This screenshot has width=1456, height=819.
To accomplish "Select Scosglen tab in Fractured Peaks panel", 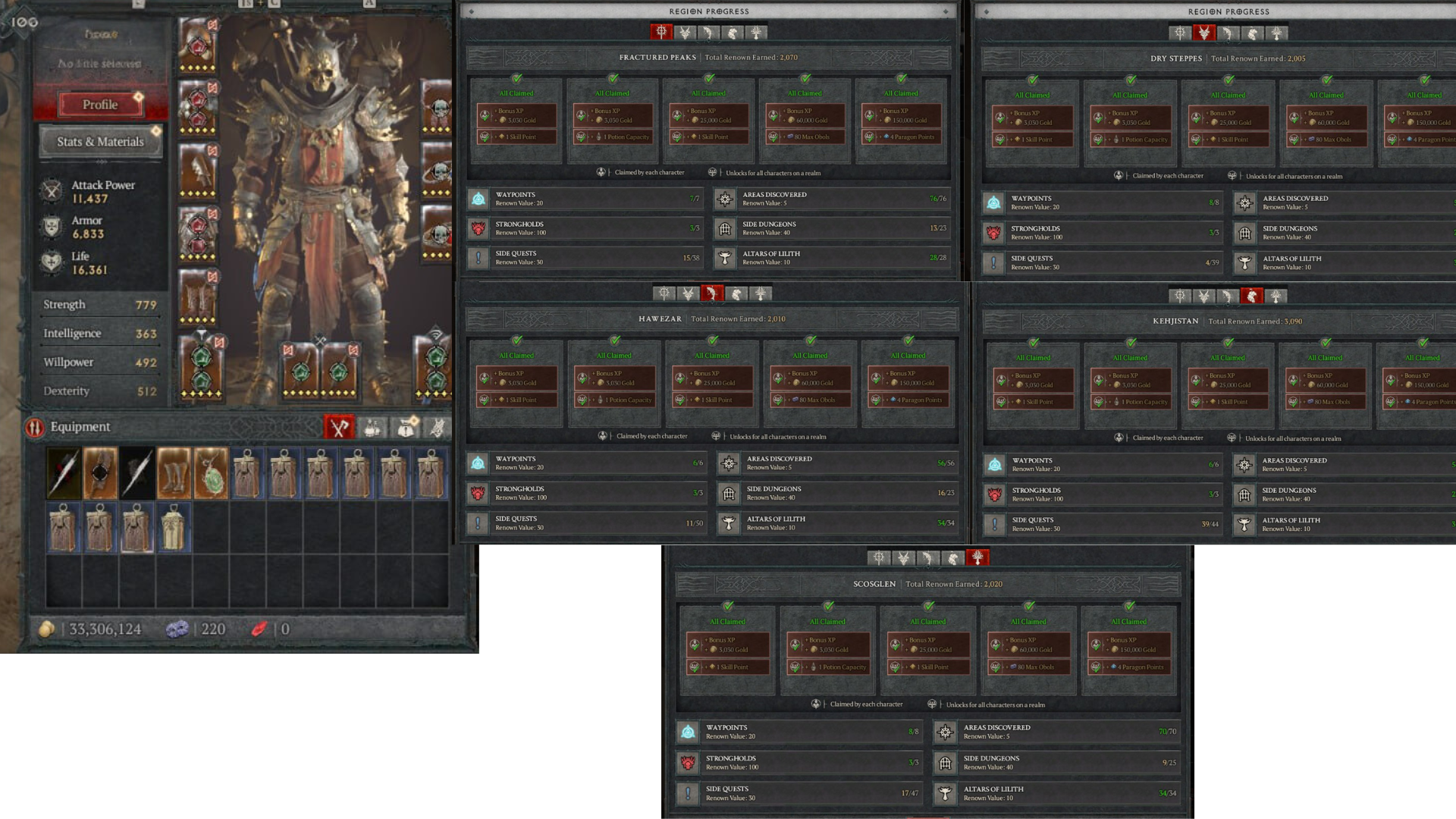I will point(756,33).
